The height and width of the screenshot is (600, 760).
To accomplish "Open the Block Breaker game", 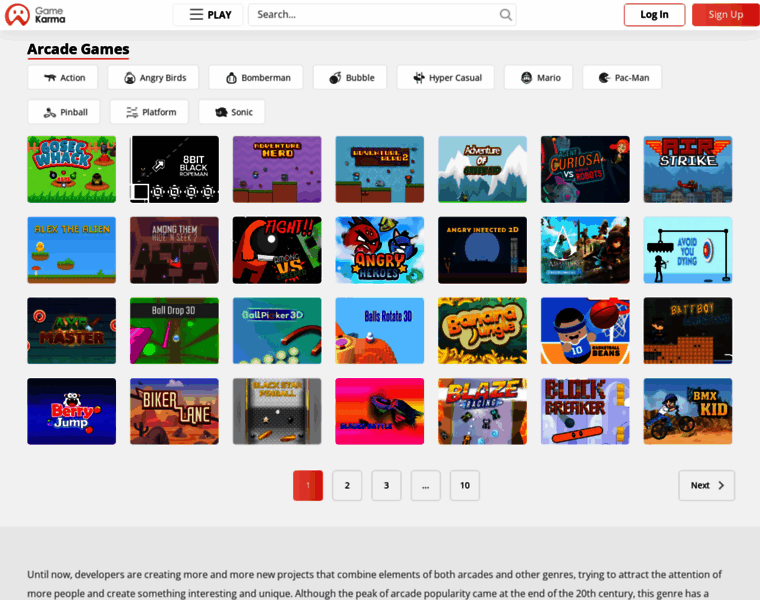I will [585, 411].
